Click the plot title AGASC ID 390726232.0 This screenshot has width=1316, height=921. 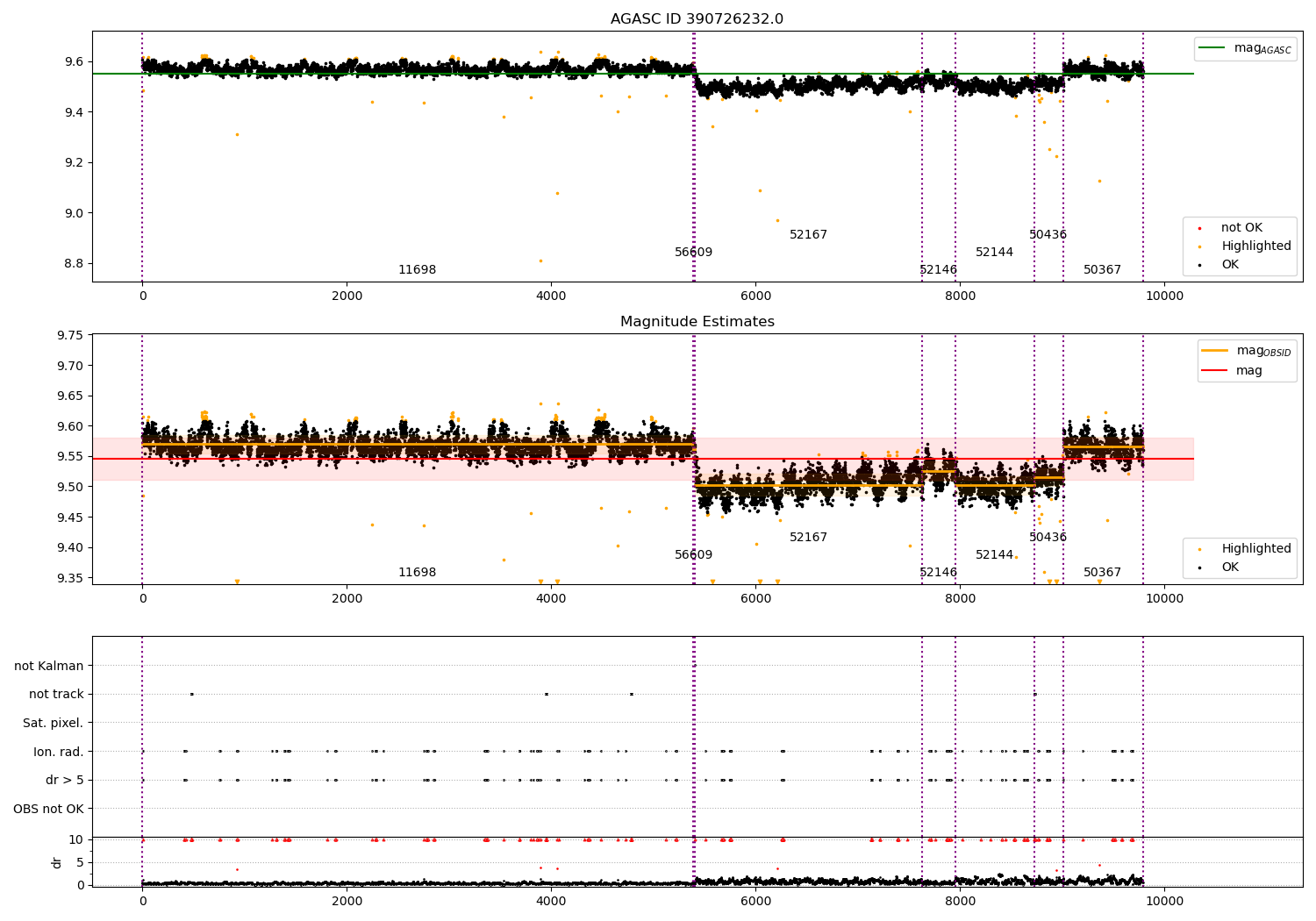pos(697,19)
